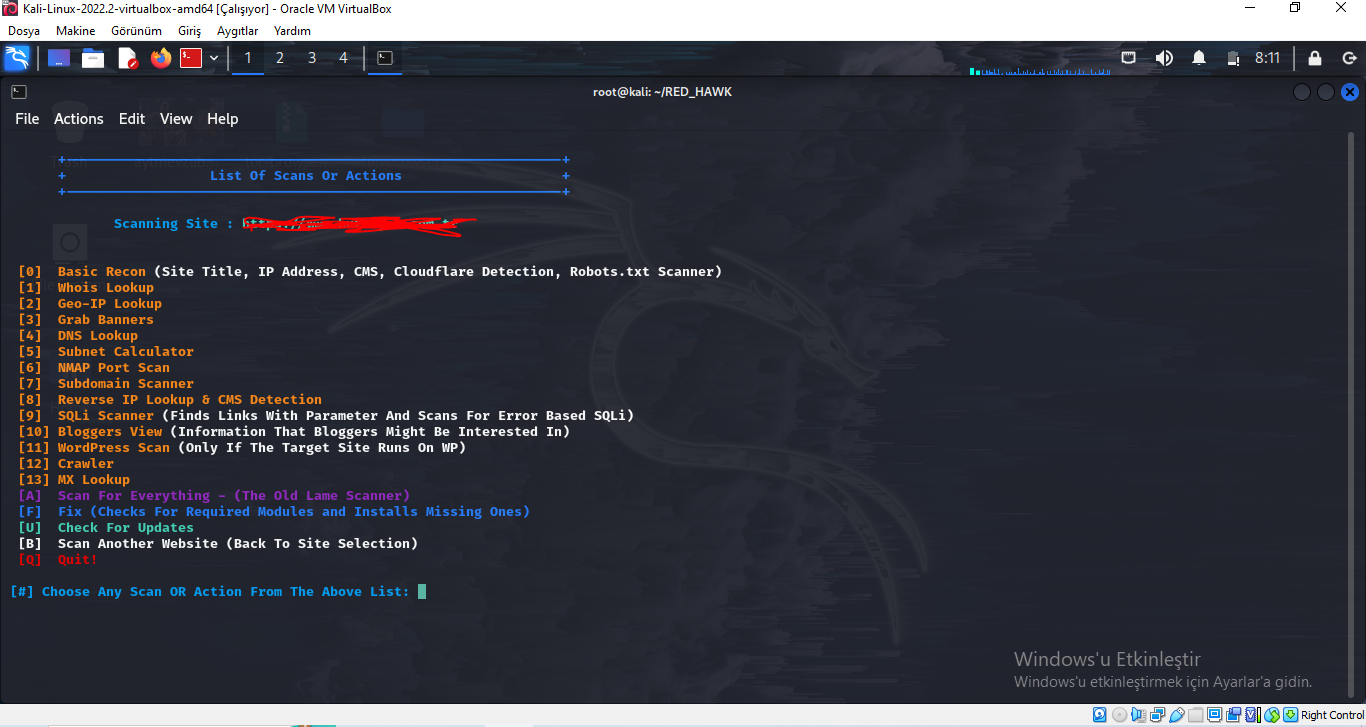Click the VirtualBox audio status icon
Screen dimensions: 1366x727
(x=1138, y=715)
